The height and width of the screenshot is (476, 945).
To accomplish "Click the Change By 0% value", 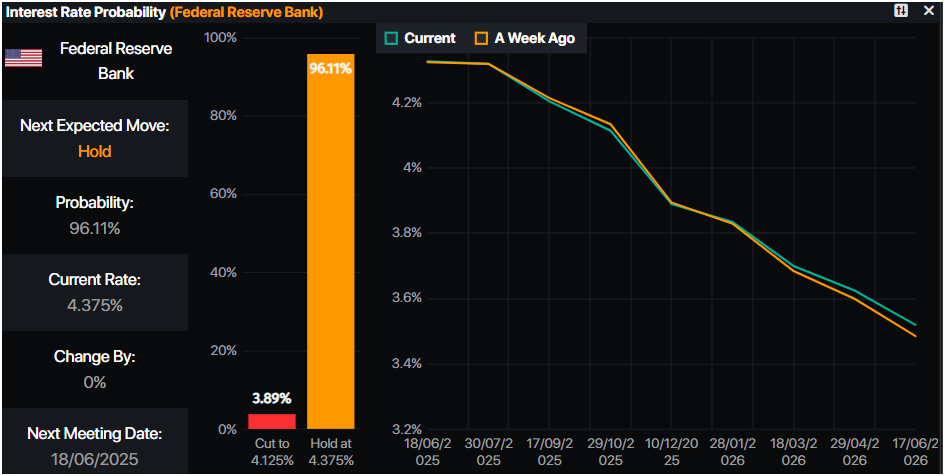I will click(95, 382).
